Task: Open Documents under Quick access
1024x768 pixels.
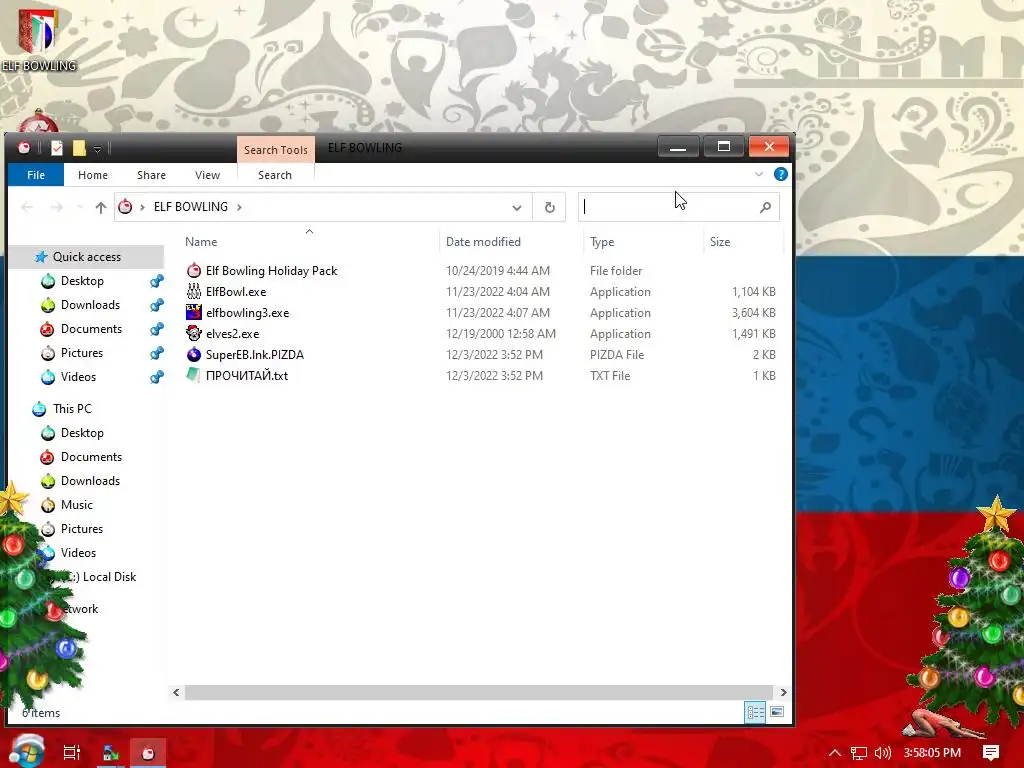Action: [91, 329]
